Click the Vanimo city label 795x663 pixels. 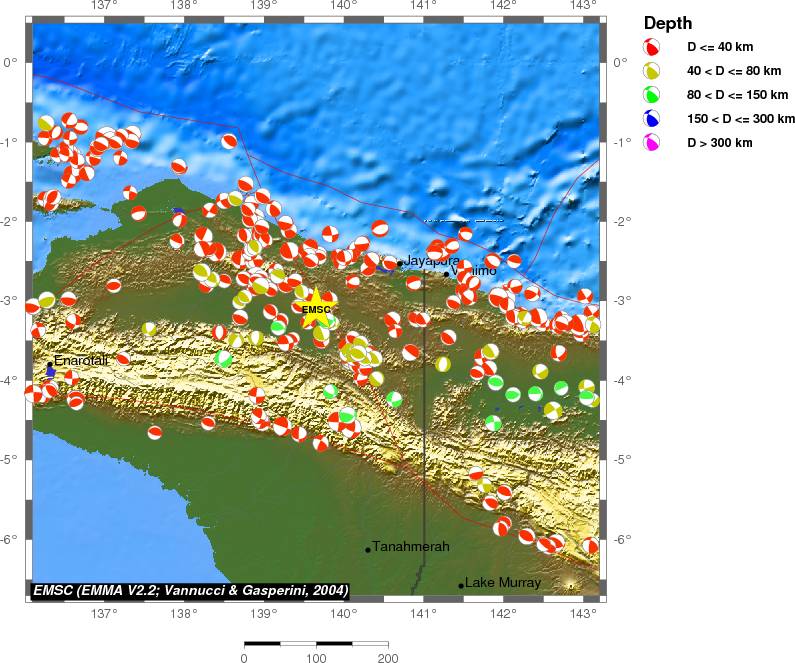(x=473, y=271)
